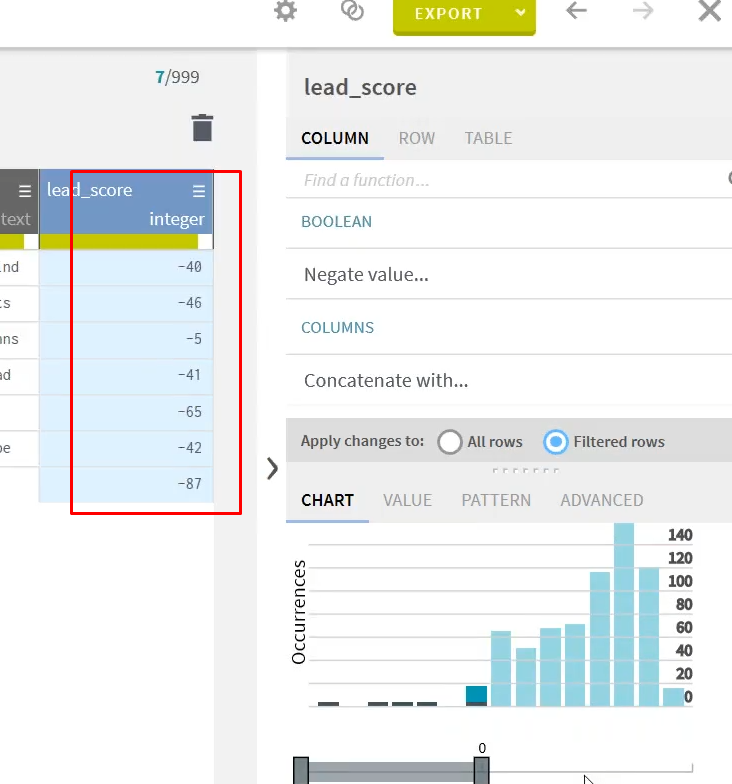
Task: Open the settings gear icon
Action: click(286, 11)
